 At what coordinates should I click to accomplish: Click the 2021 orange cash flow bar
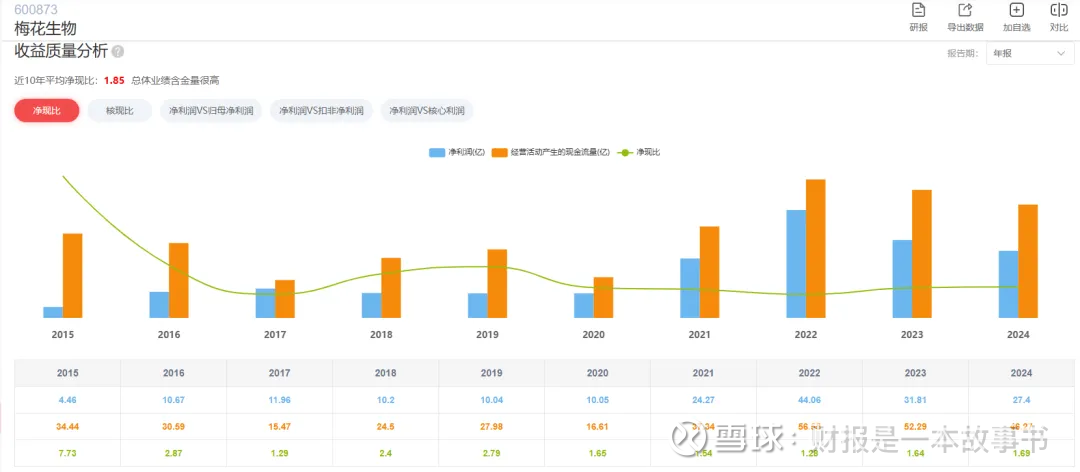click(709, 272)
